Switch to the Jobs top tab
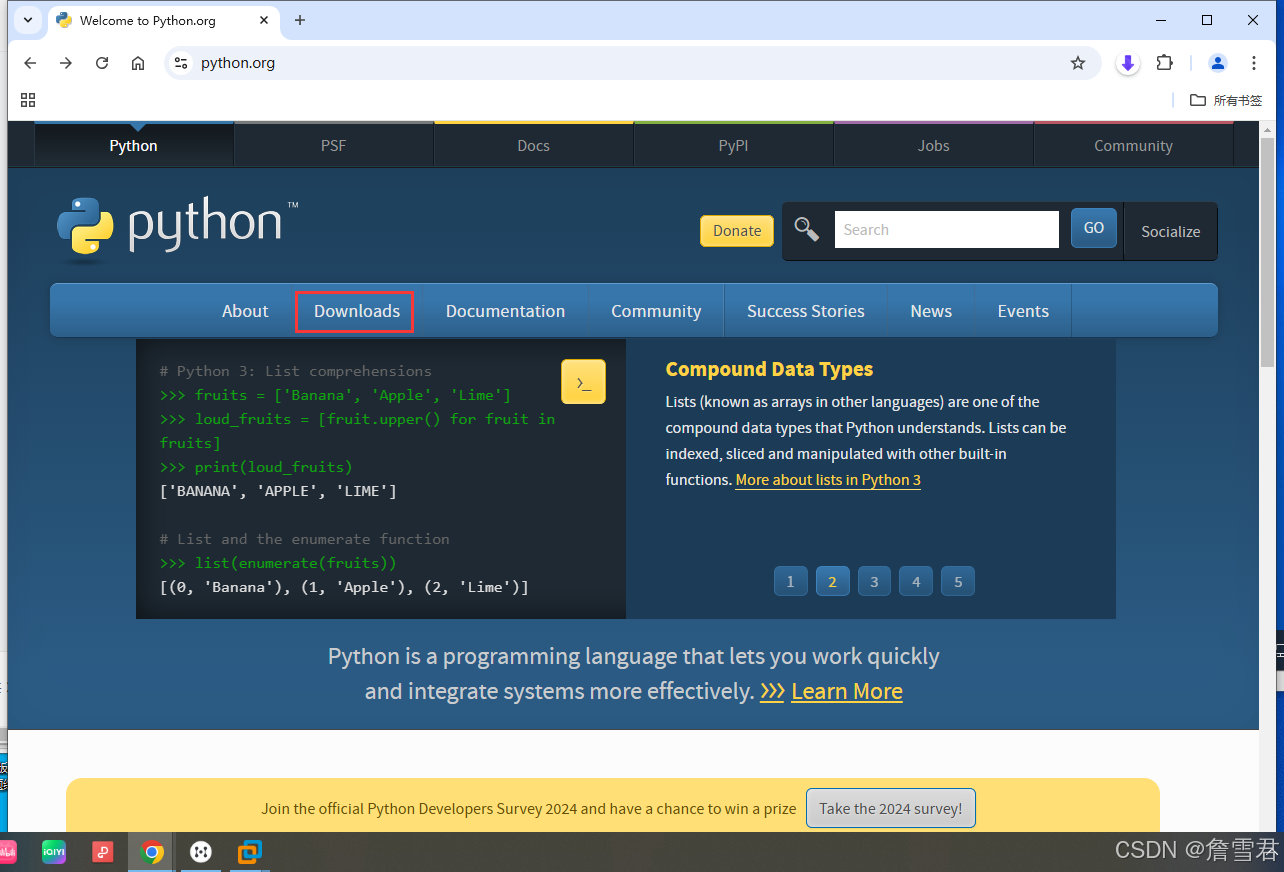The width and height of the screenshot is (1284, 872). click(933, 145)
